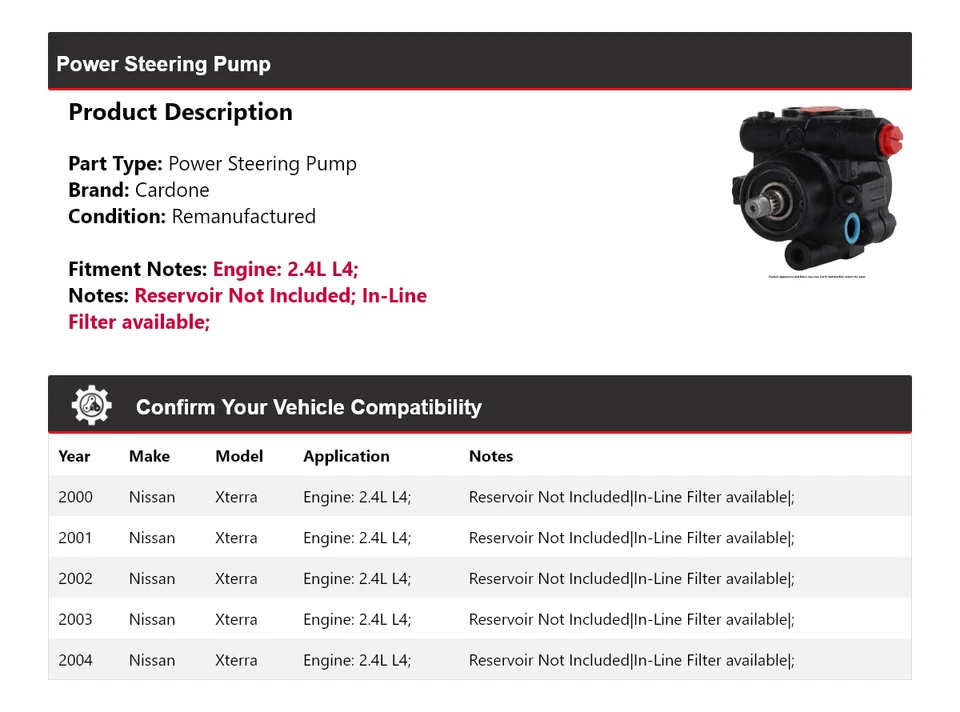Viewport: 960px width, 712px height.
Task: Click the 2004 Nissan Xterra row
Action: click(479, 661)
